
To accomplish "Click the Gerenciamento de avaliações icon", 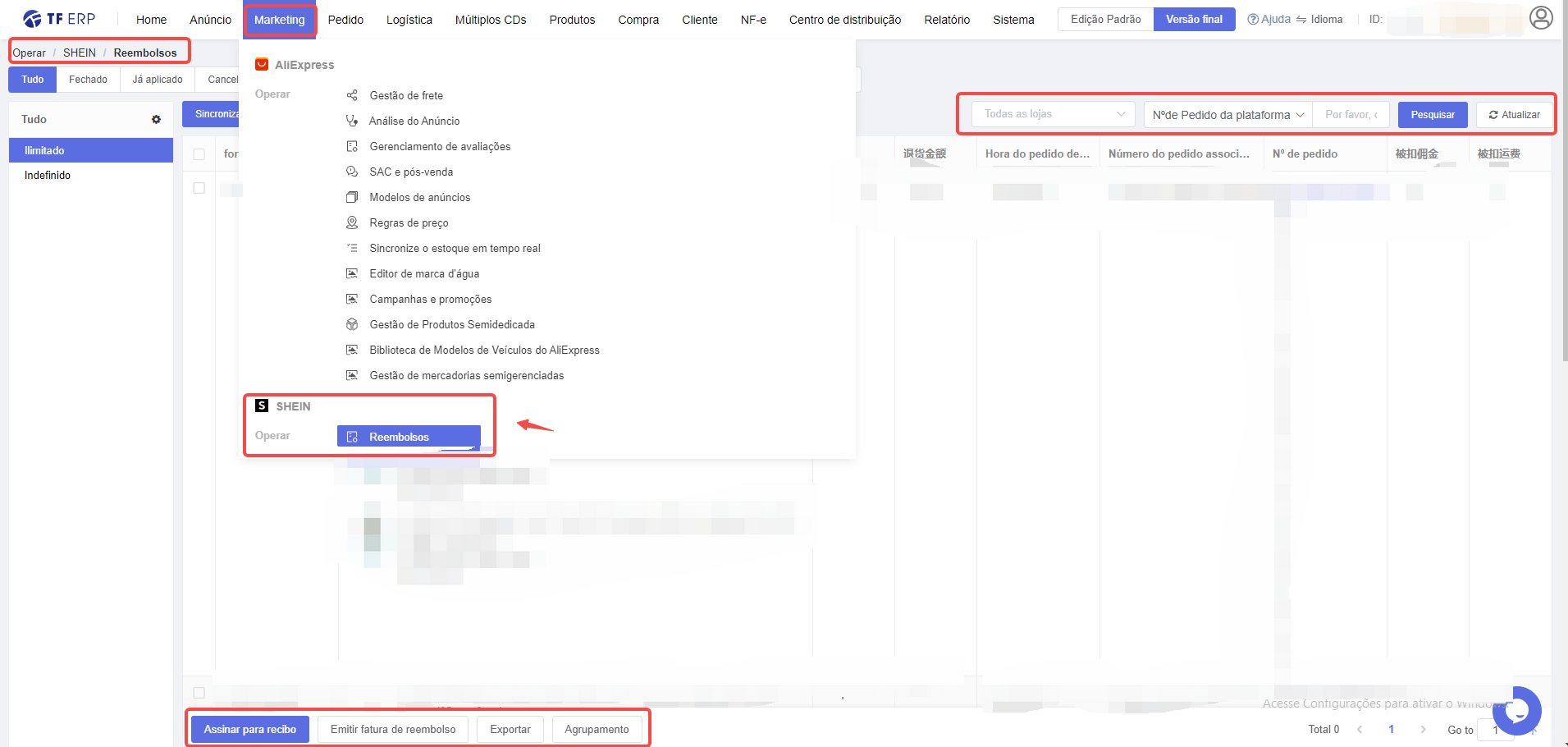I will tap(352, 146).
